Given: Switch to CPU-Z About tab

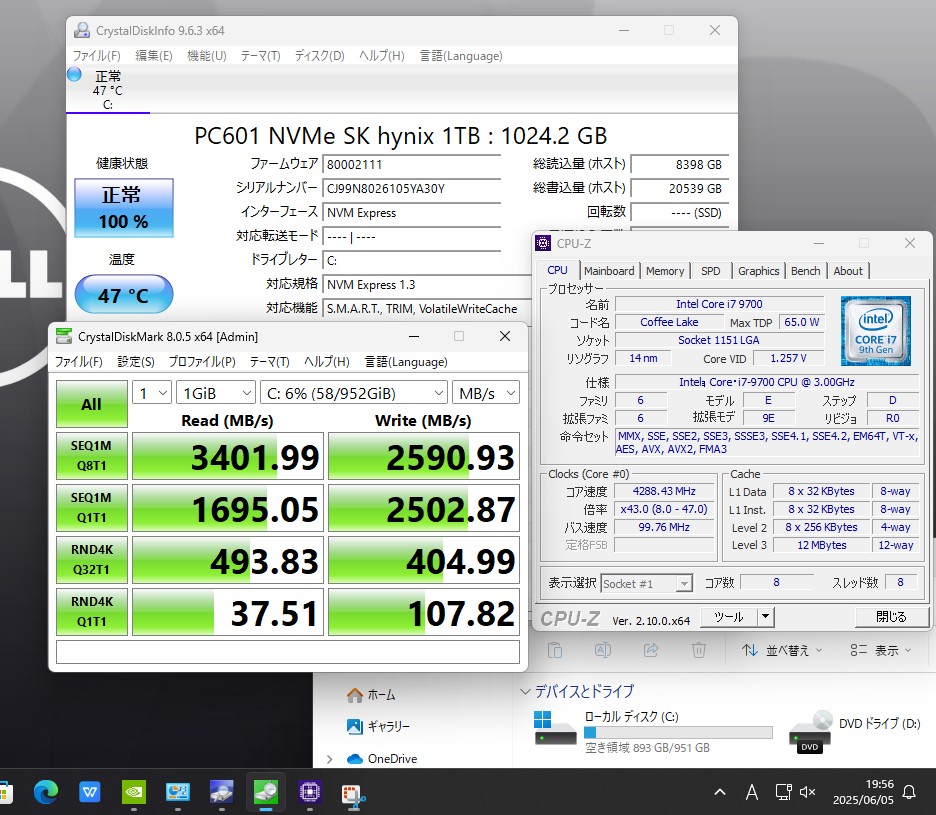Looking at the screenshot, I should (848, 271).
